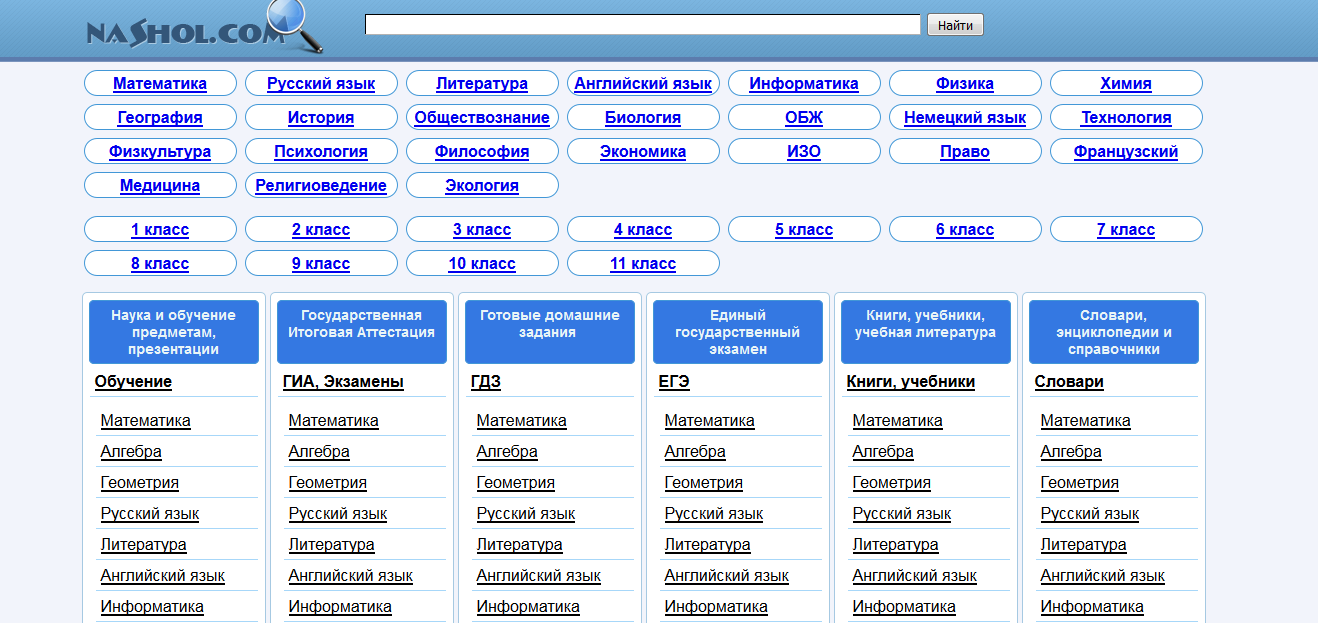Choose the 11 класс grade link
Screen dimensions: 1318x623
pos(643,264)
